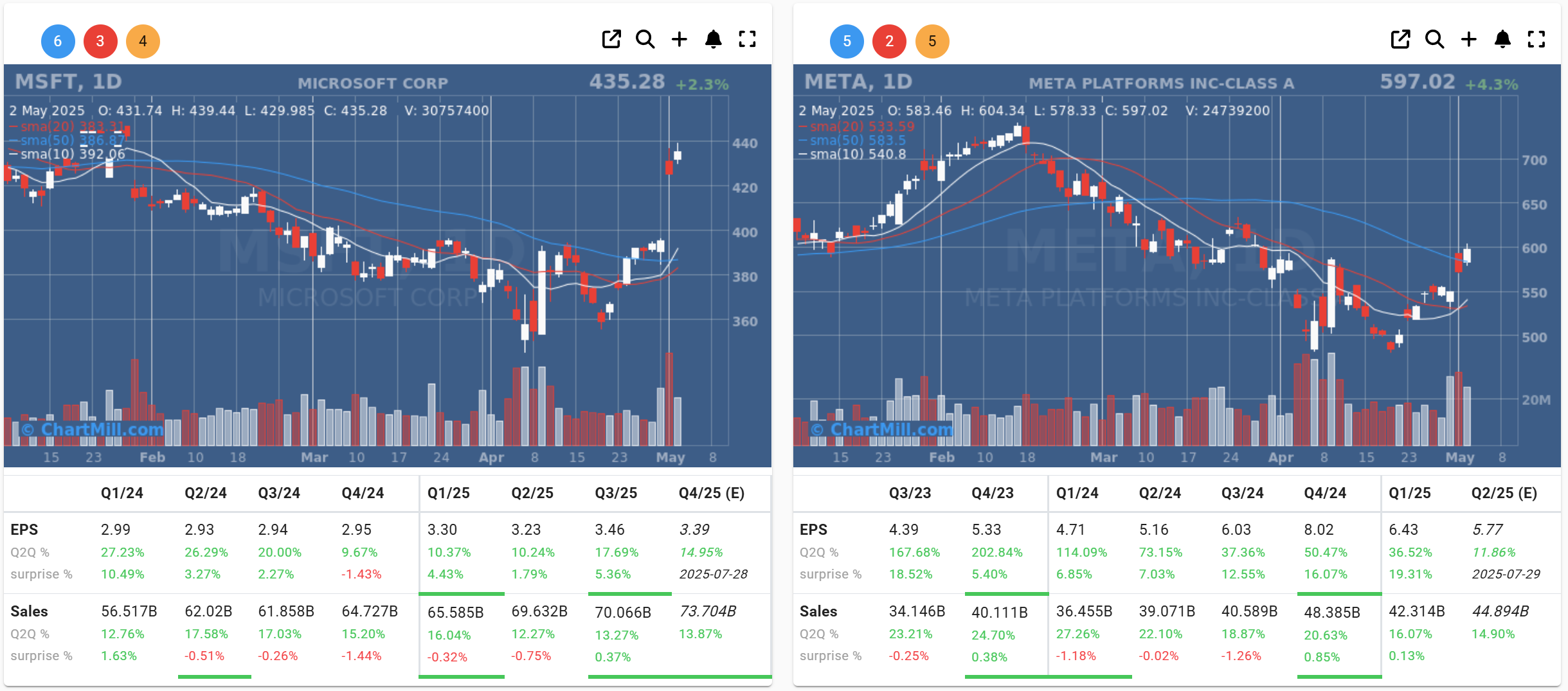Click the blue 5 badge for META

pos(847,41)
